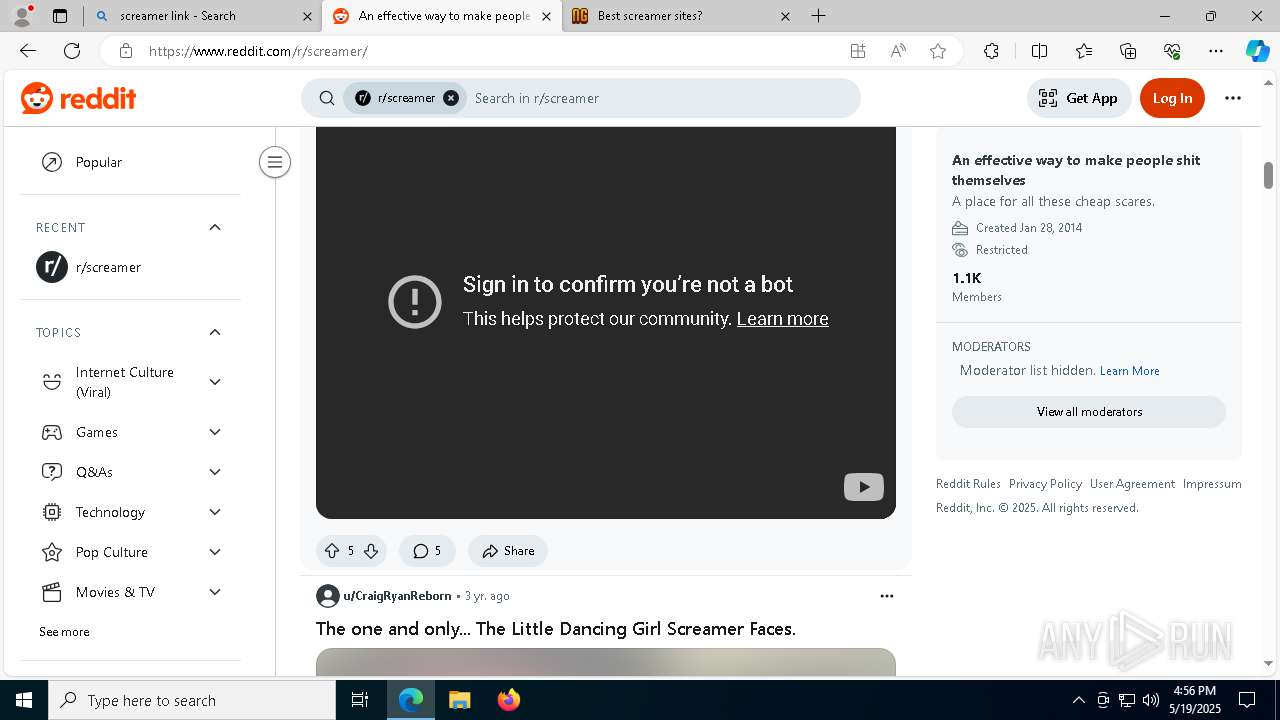
Task: Open Edge Settings and more menu
Action: pos(1216,51)
